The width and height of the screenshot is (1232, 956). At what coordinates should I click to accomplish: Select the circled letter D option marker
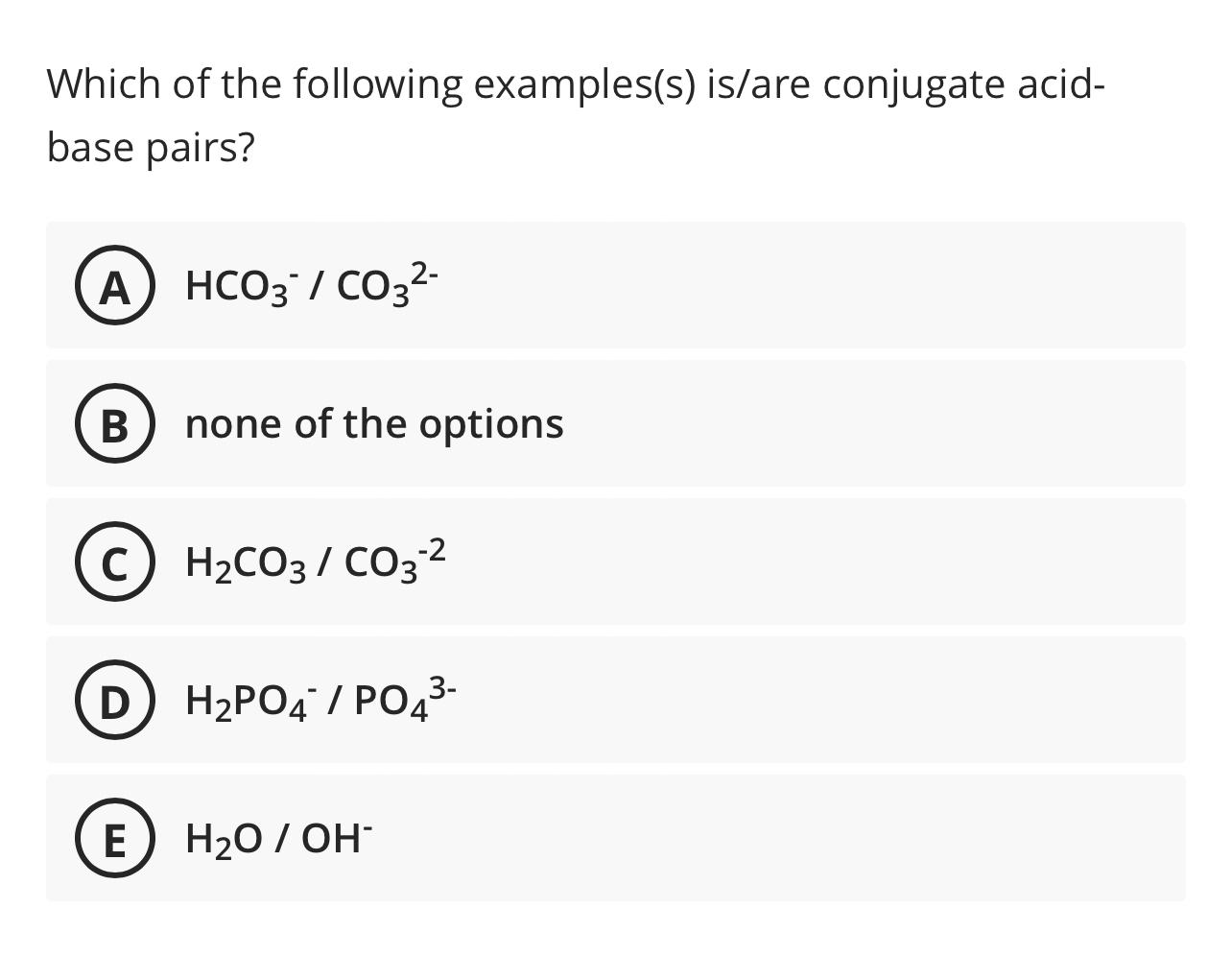tap(114, 701)
